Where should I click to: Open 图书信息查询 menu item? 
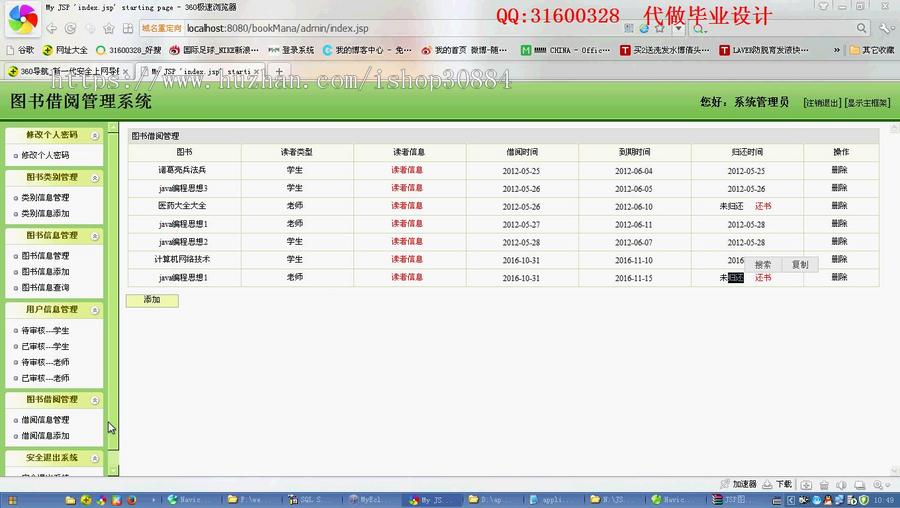45,288
